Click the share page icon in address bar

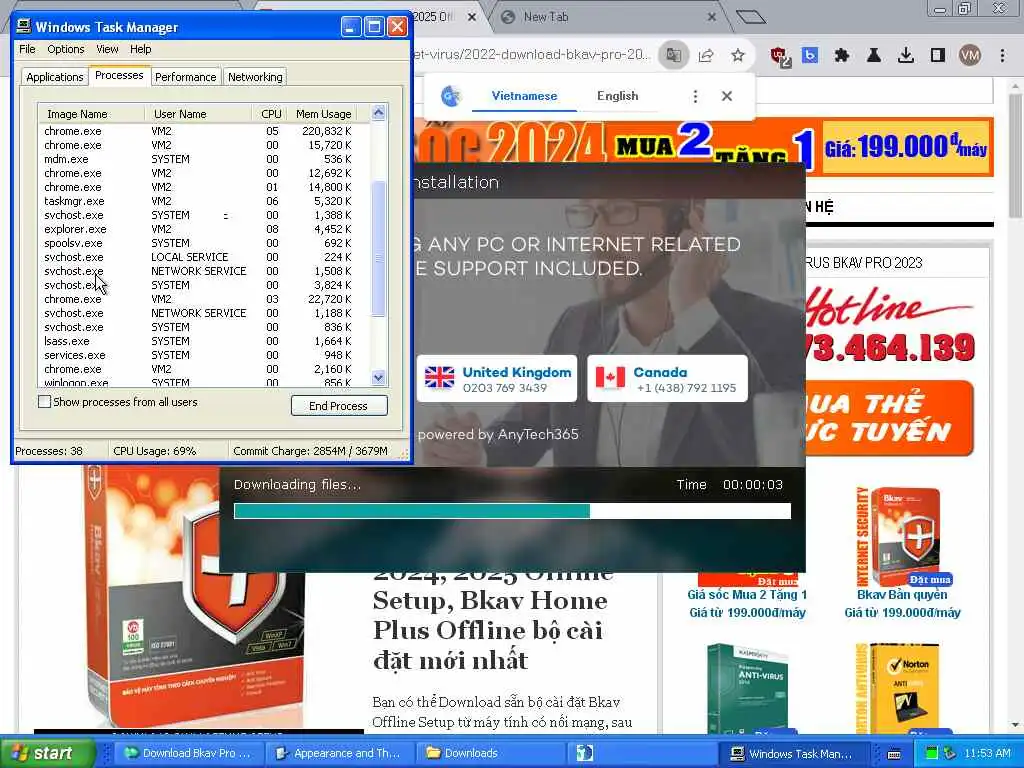click(706, 56)
